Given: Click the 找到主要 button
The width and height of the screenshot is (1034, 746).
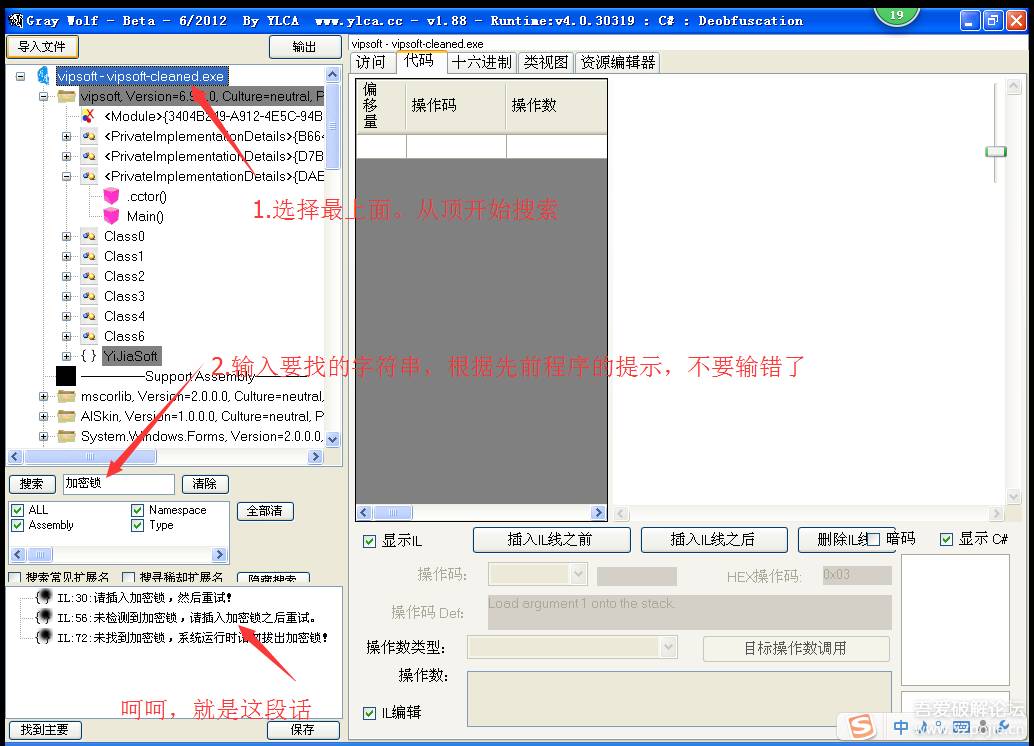Looking at the screenshot, I should [x=45, y=730].
